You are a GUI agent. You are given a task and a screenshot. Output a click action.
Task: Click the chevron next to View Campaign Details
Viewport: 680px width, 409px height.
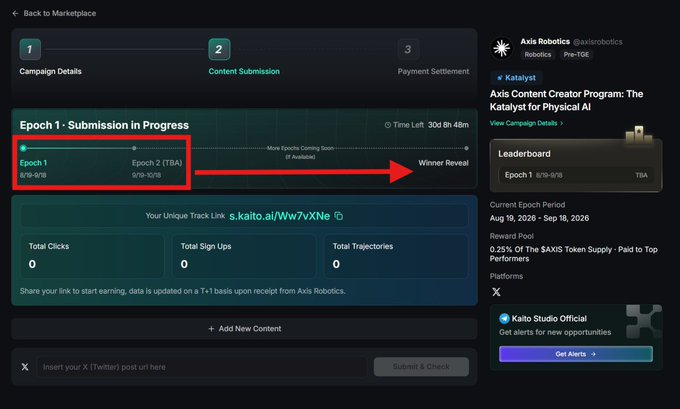coord(562,123)
